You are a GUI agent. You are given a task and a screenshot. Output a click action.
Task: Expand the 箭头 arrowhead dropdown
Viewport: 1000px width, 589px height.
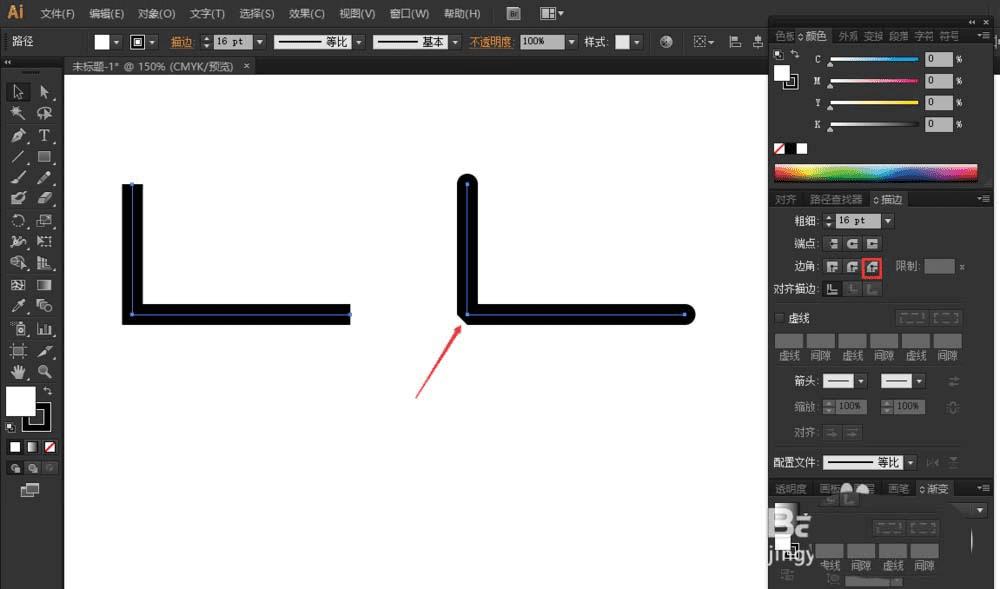tap(862, 380)
